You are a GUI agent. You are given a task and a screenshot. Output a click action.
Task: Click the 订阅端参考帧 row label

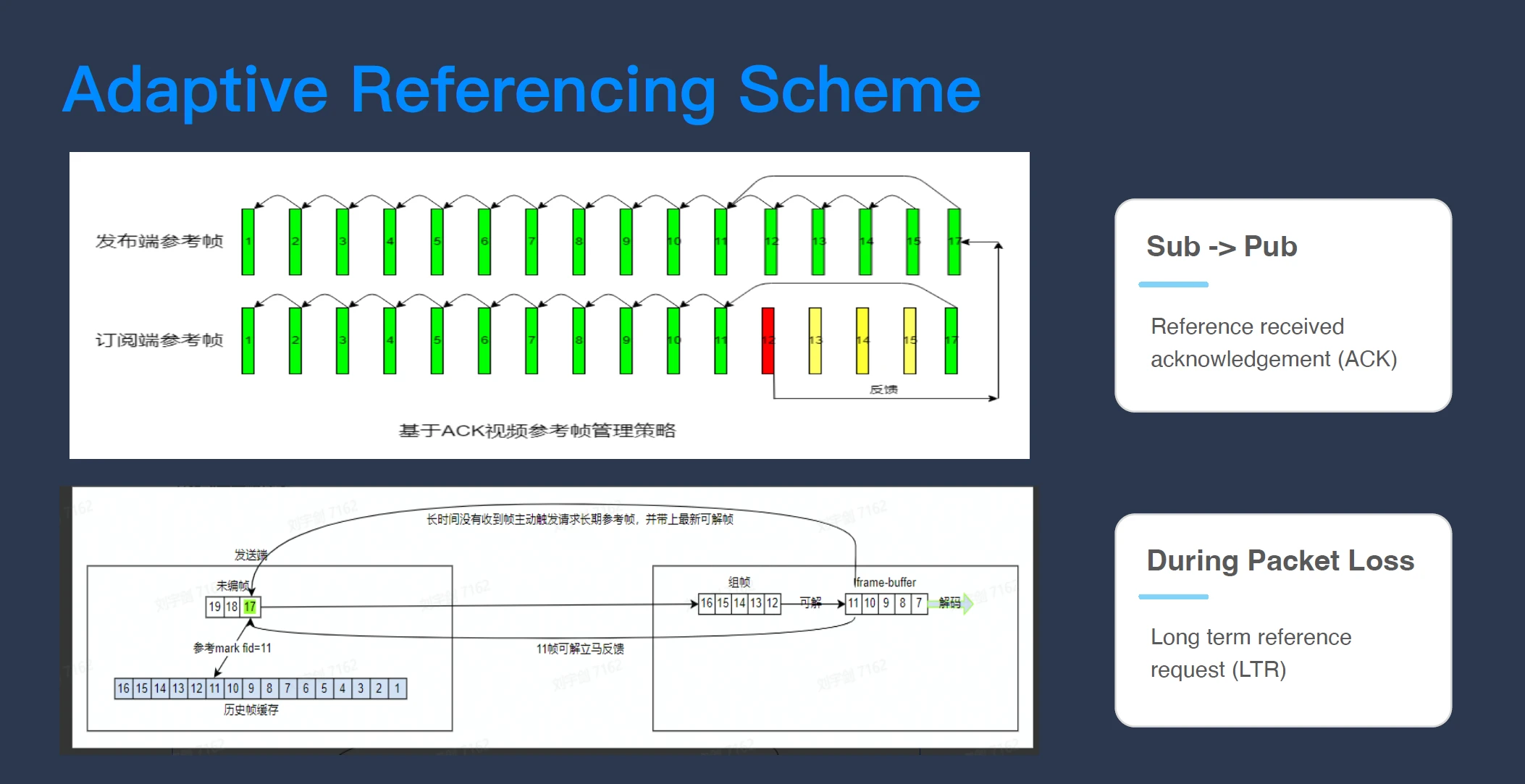pos(159,340)
